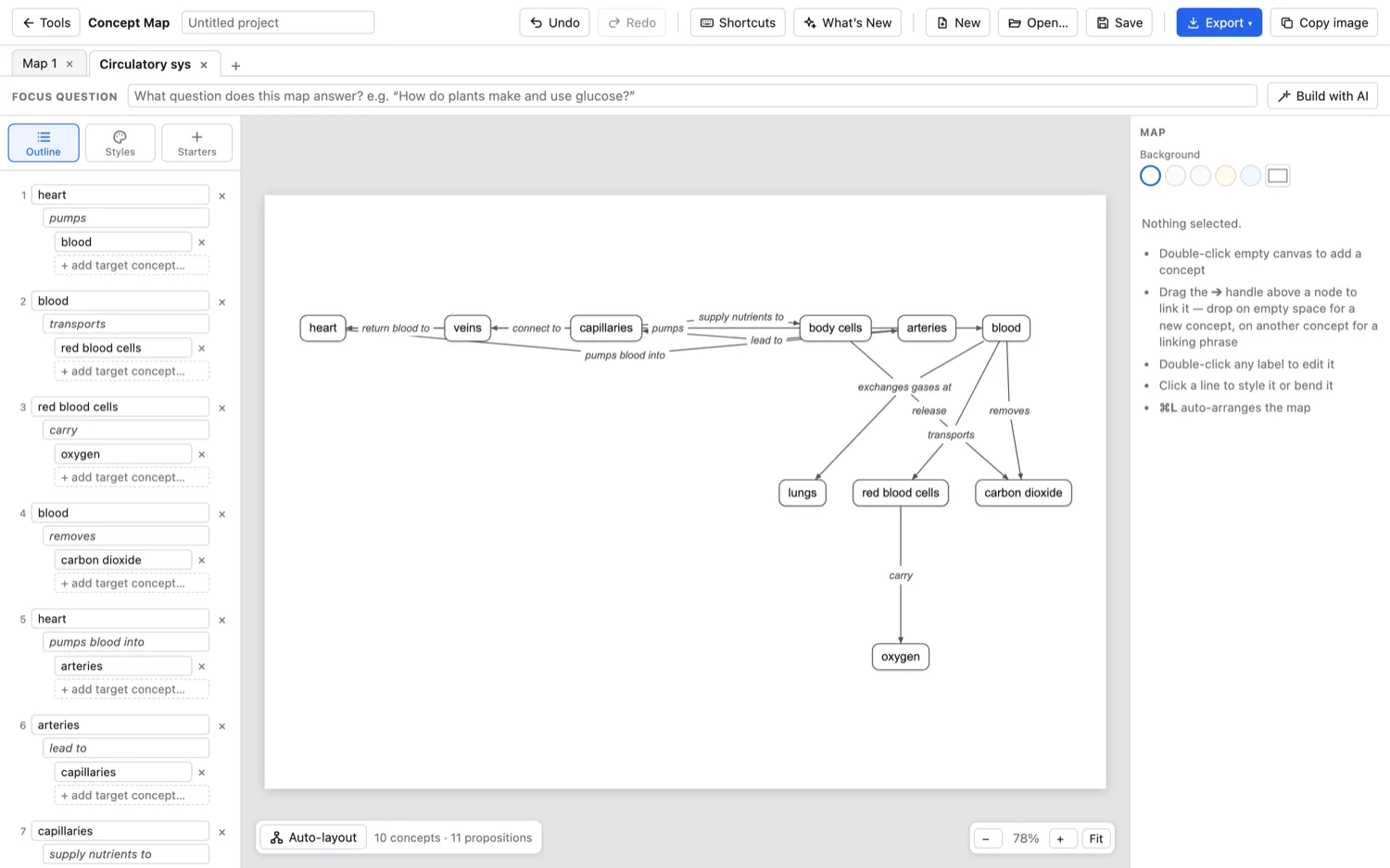Select the arteries node on canvas
Image resolution: width=1390 pixels, height=868 pixels.
(927, 328)
